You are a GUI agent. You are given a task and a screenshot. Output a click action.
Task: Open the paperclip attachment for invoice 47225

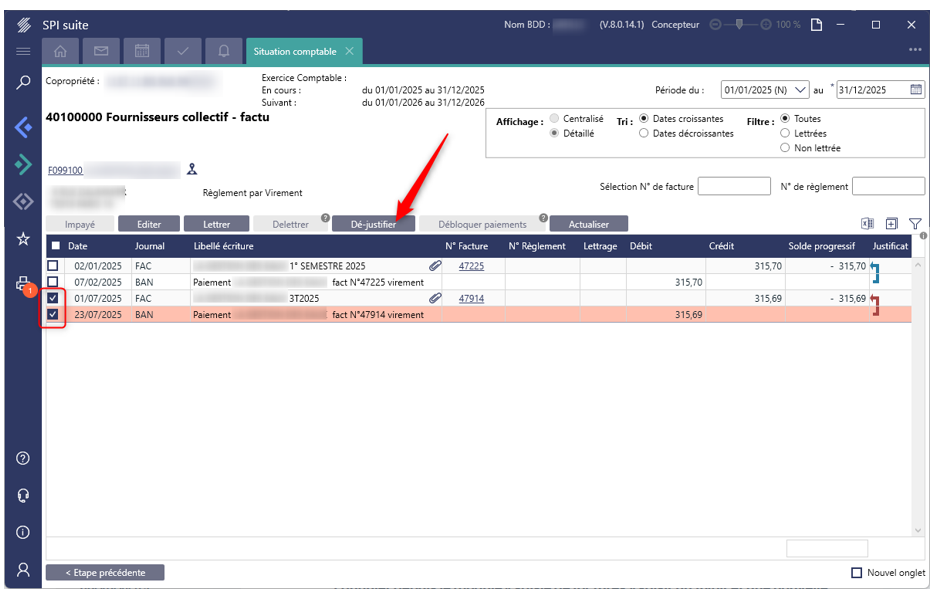pyautogui.click(x=435, y=266)
